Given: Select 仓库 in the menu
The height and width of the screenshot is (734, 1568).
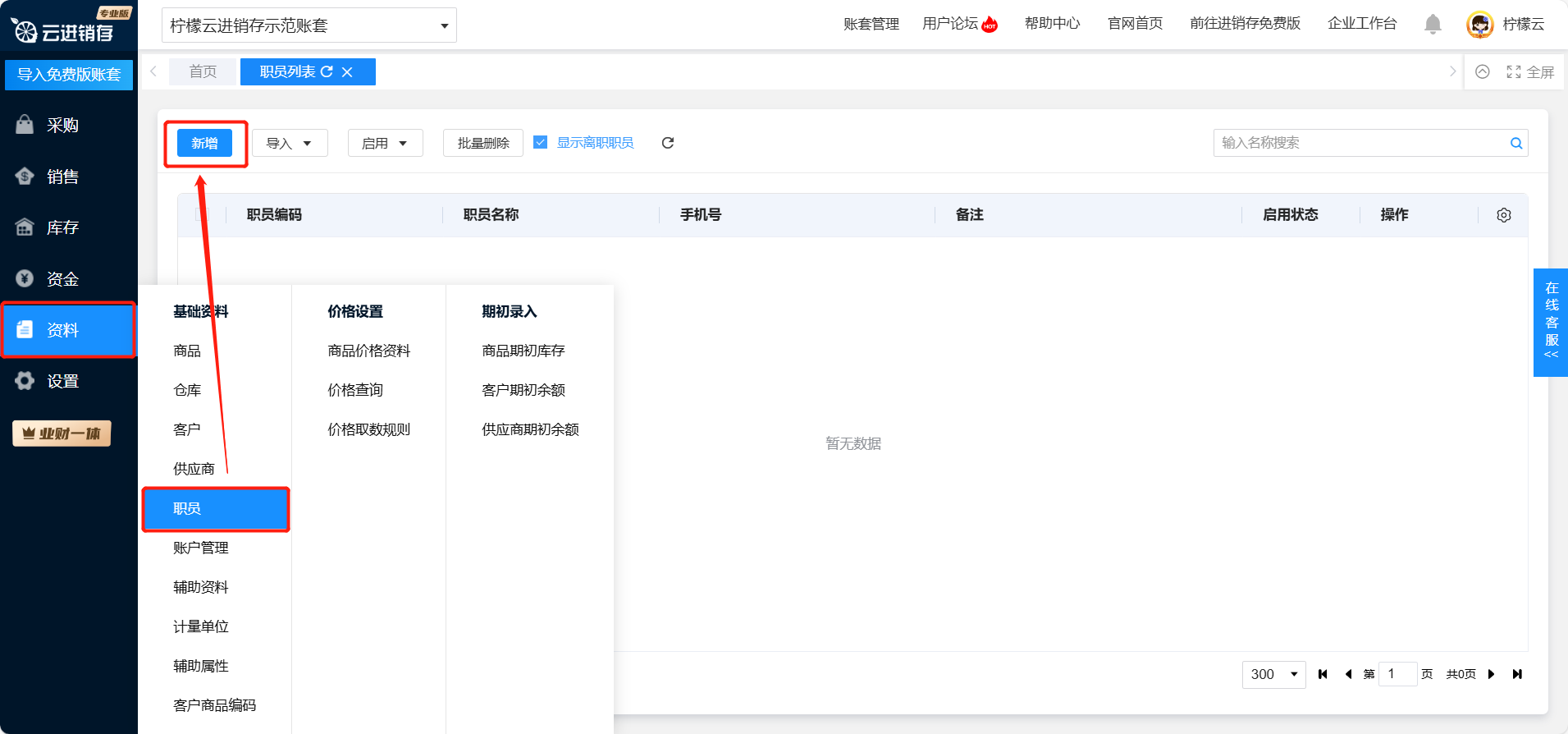Looking at the screenshot, I should pos(187,390).
